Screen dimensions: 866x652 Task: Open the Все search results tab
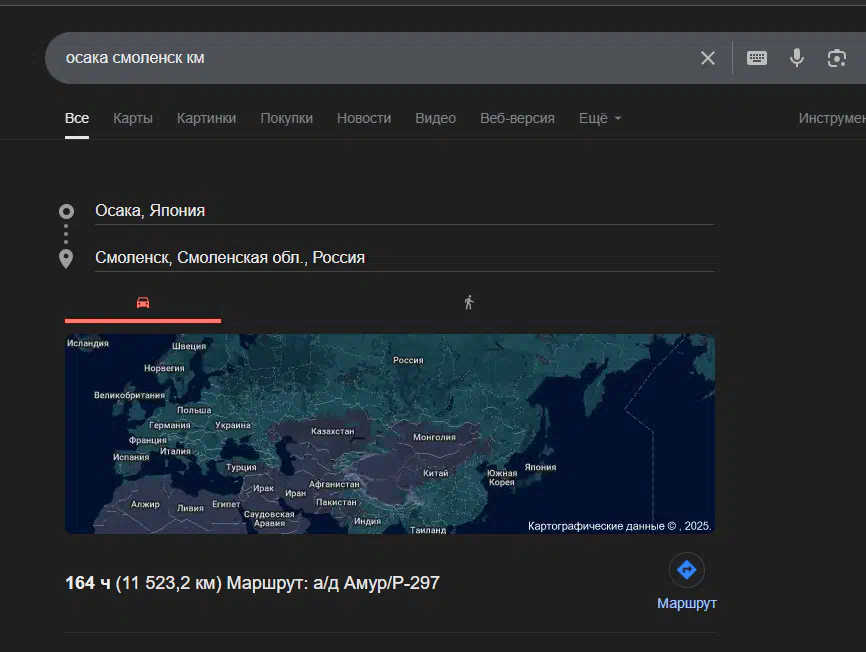click(x=77, y=118)
